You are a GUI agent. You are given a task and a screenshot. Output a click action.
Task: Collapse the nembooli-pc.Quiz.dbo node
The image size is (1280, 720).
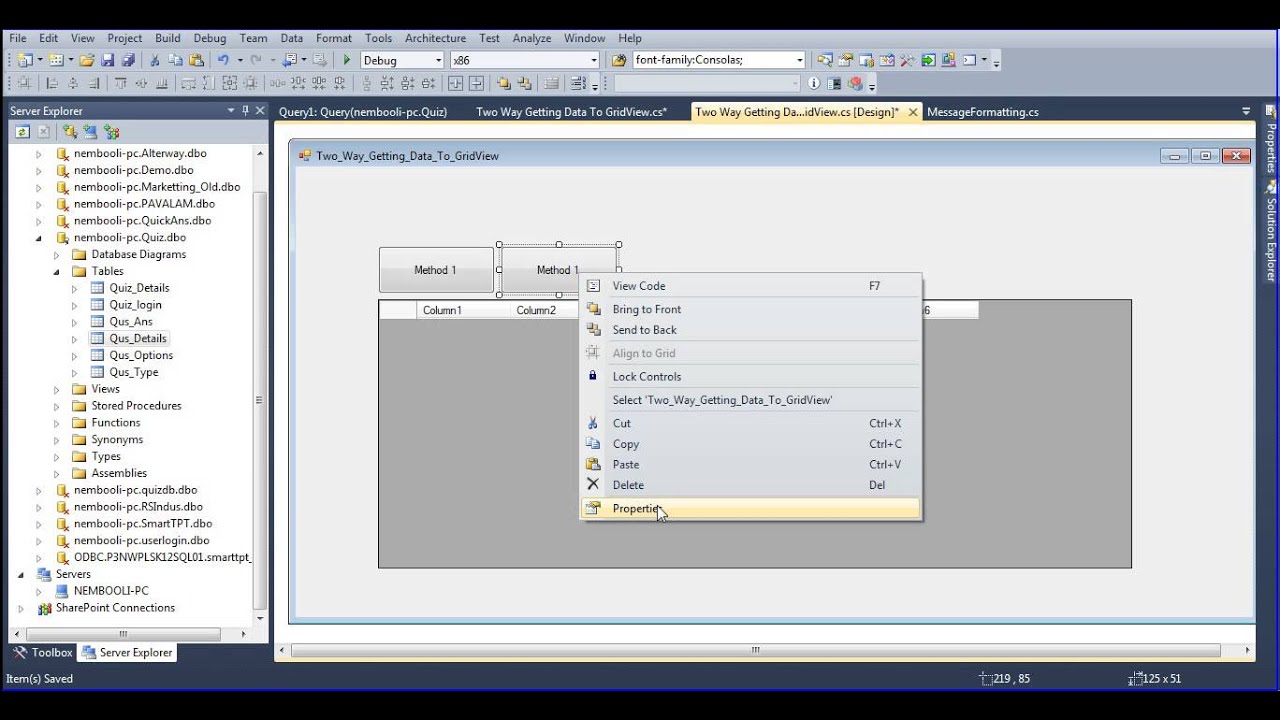[x=39, y=238]
